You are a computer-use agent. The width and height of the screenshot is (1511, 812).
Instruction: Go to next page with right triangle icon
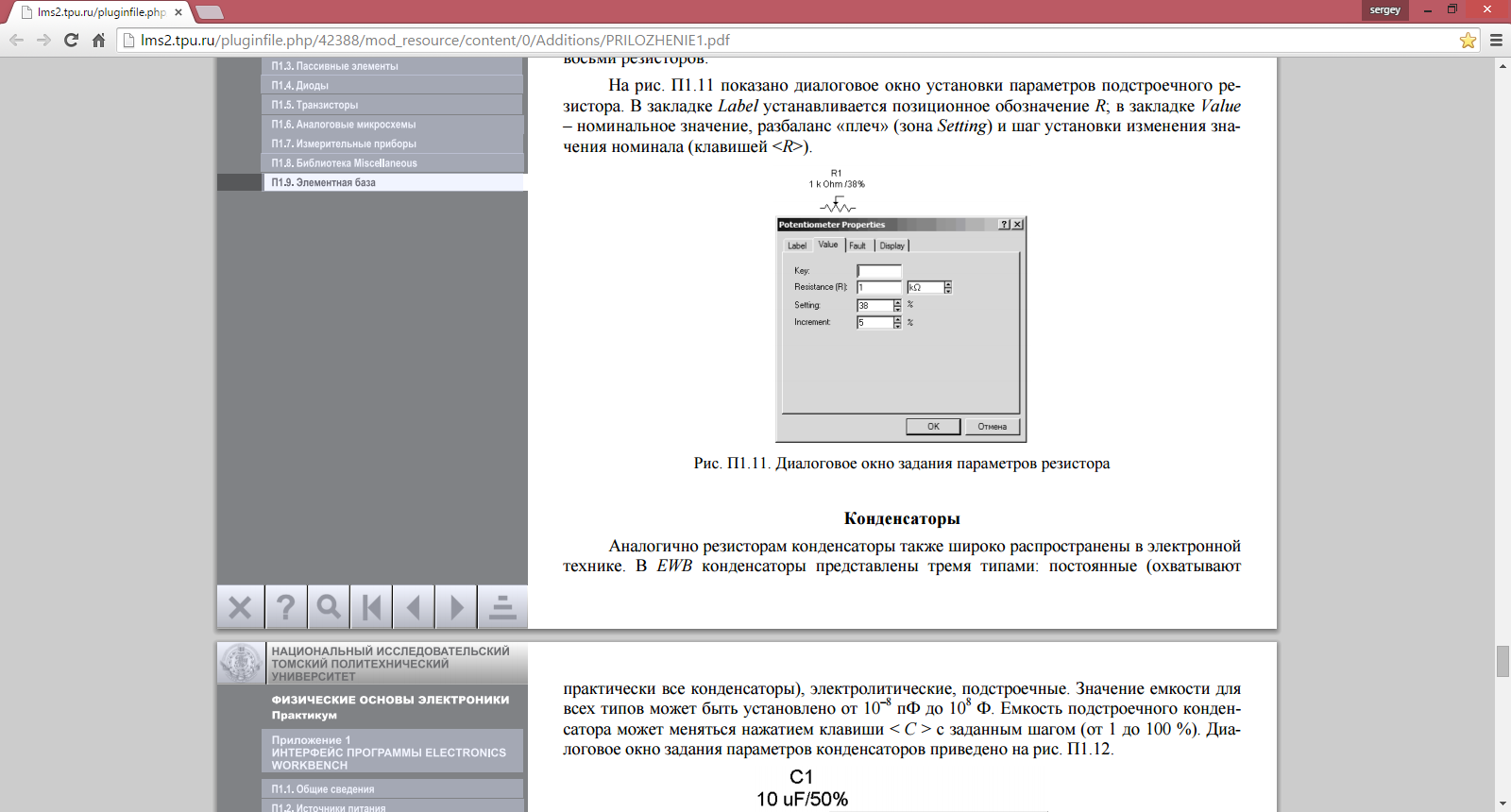click(x=456, y=607)
